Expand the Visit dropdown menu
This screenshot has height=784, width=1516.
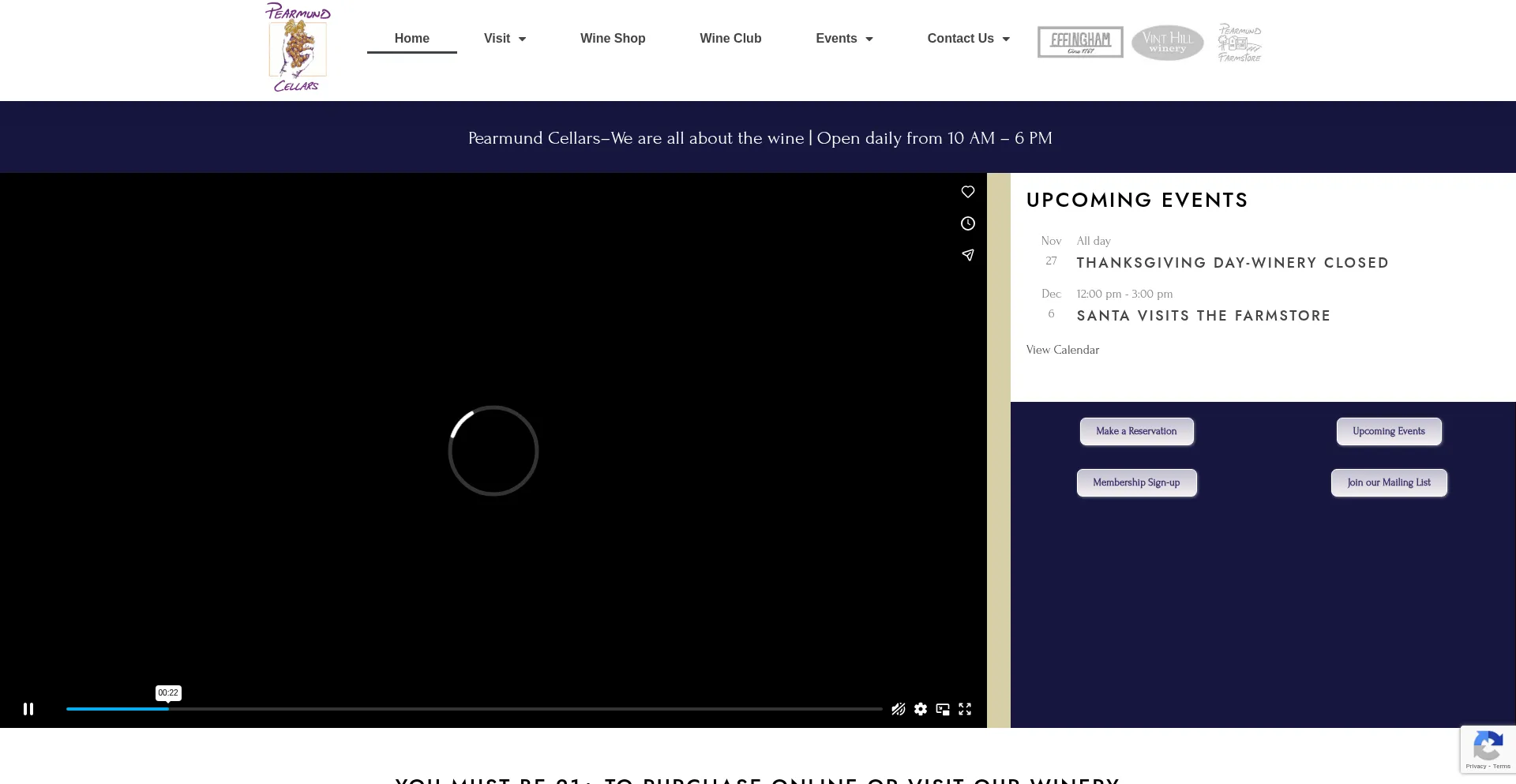505,39
